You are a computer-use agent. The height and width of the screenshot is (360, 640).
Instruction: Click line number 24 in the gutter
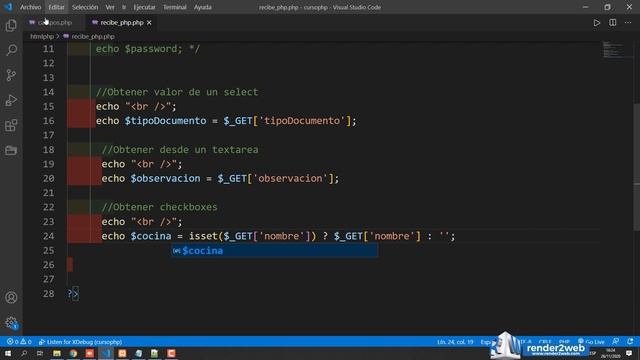point(48,236)
